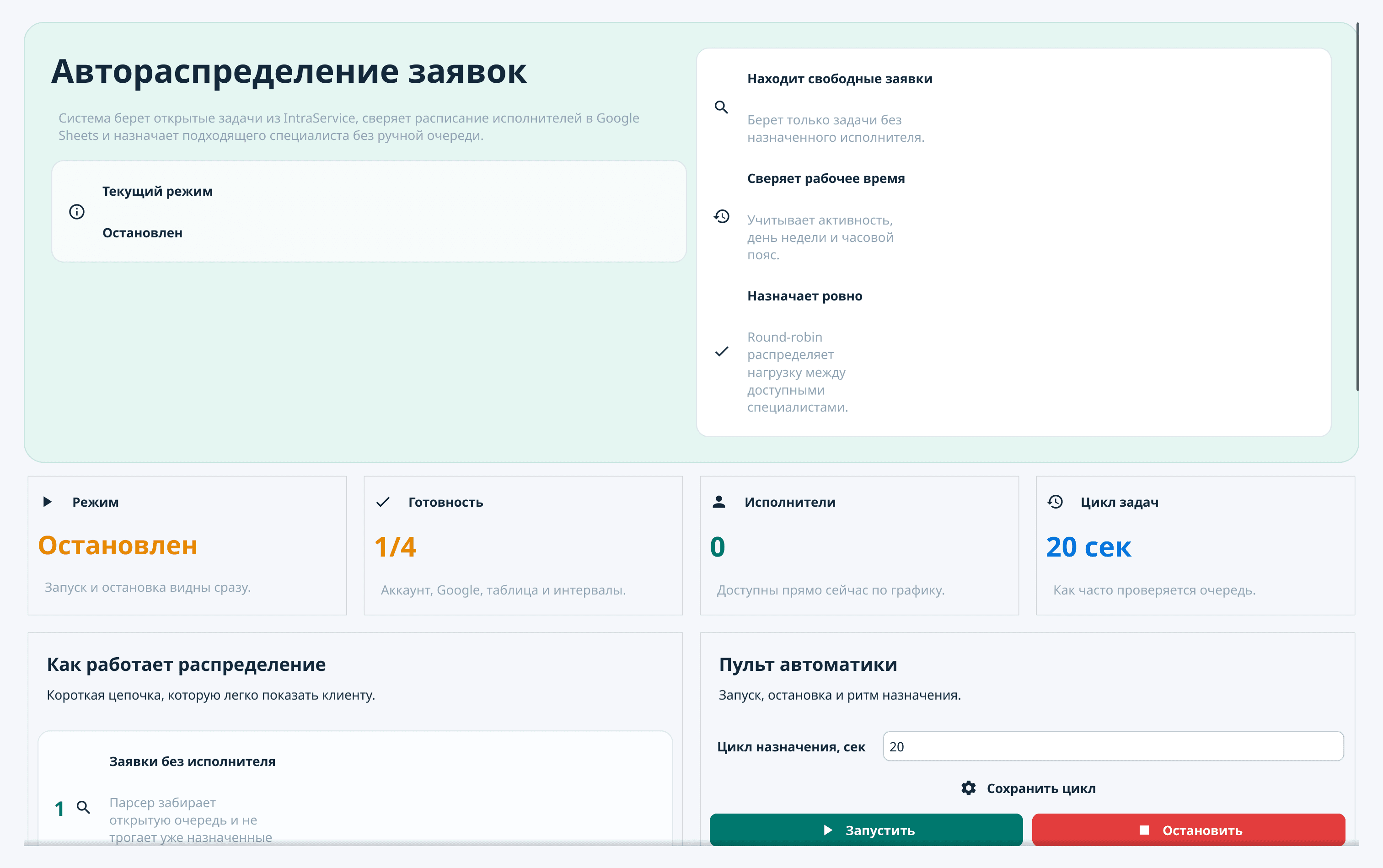Image resolution: width=1383 pixels, height=868 pixels.
Task: Click the Заявки без исполнителя step title
Action: [193, 762]
